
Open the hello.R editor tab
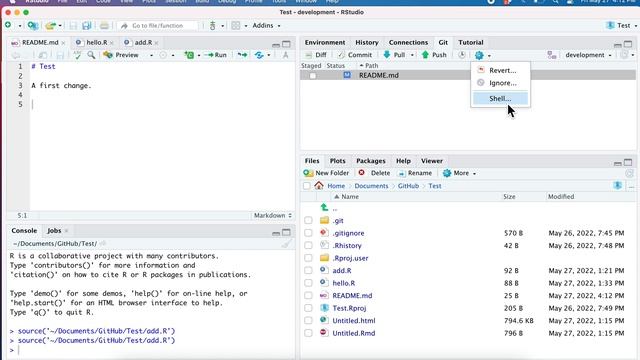[96, 42]
